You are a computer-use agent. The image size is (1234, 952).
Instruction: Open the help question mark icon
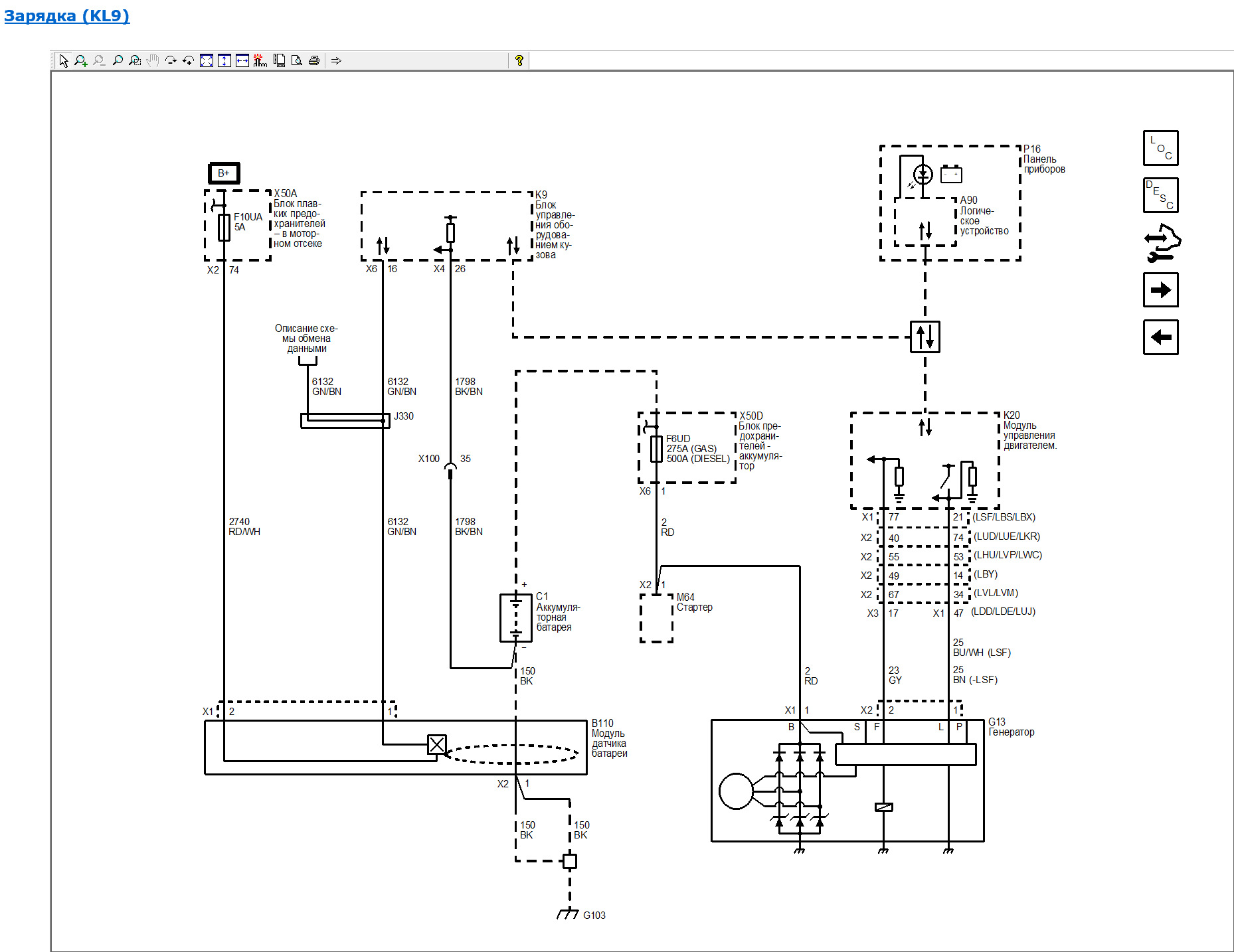519,60
